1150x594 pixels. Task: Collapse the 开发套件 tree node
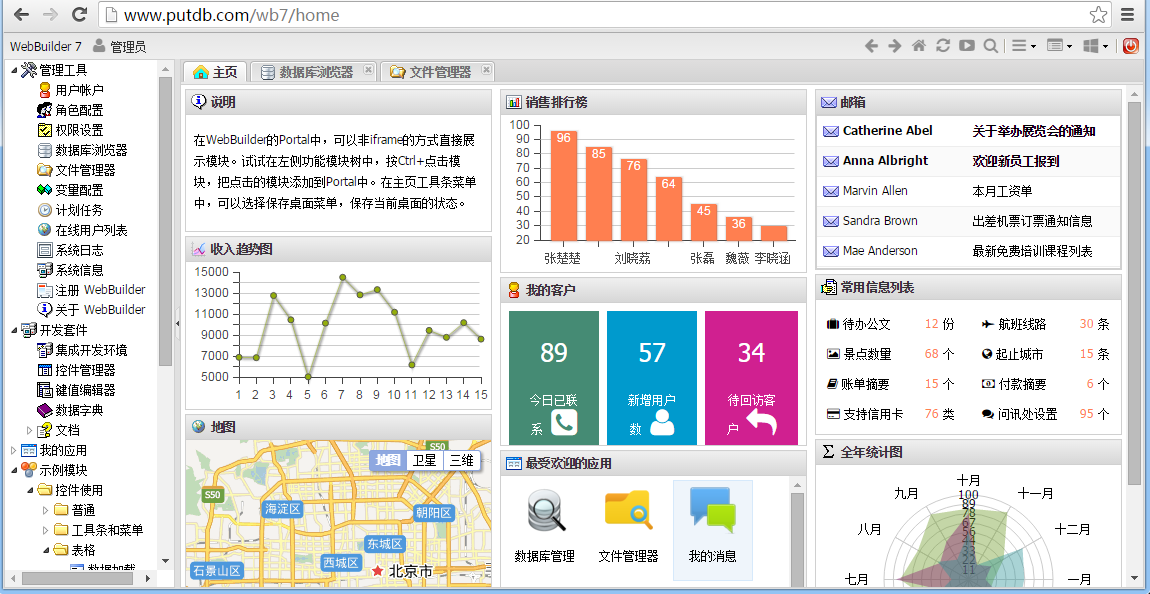14,330
